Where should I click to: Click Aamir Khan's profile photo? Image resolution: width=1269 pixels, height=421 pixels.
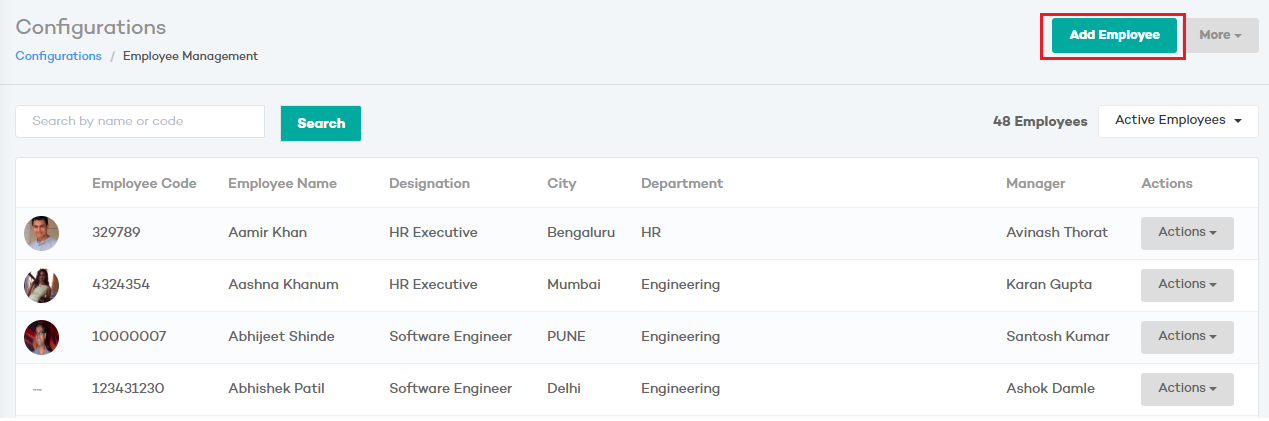(x=42, y=233)
